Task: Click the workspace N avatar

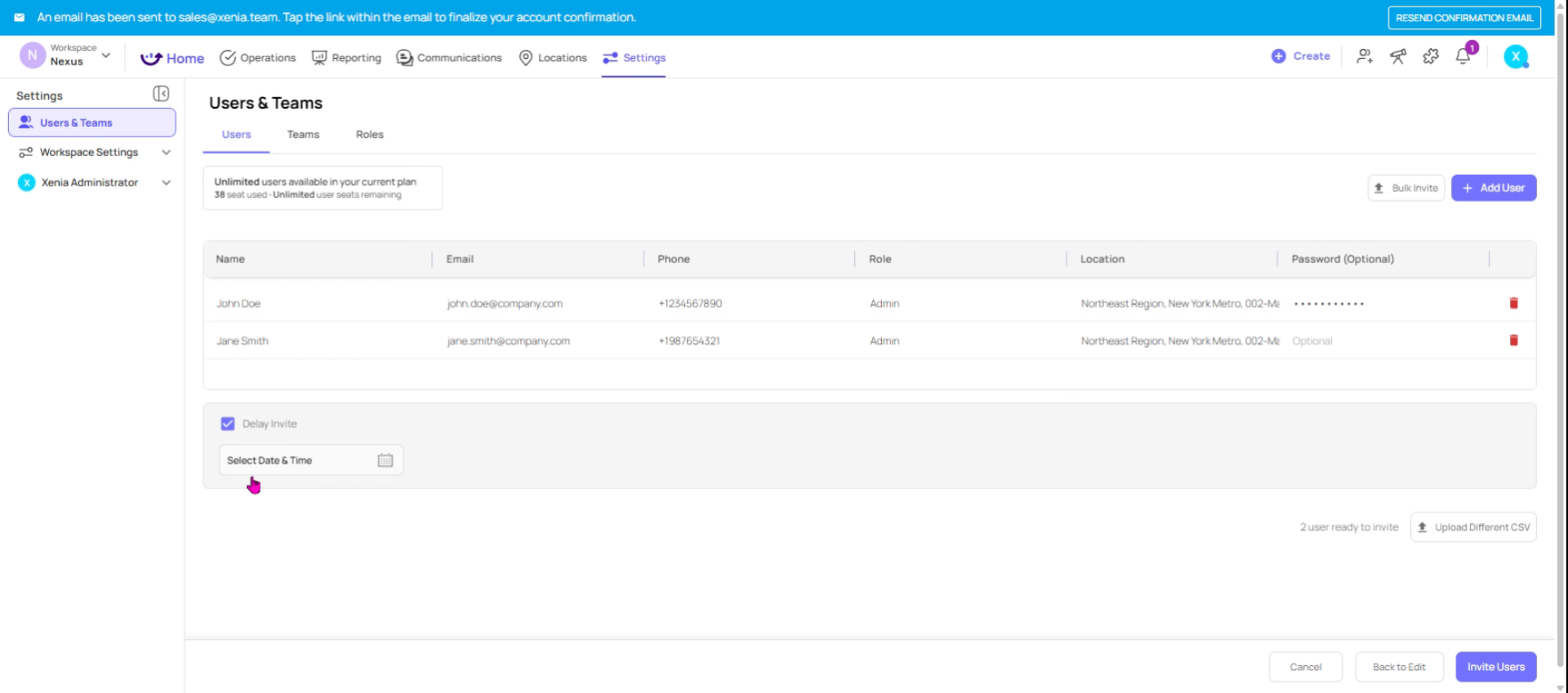Action: [32, 56]
